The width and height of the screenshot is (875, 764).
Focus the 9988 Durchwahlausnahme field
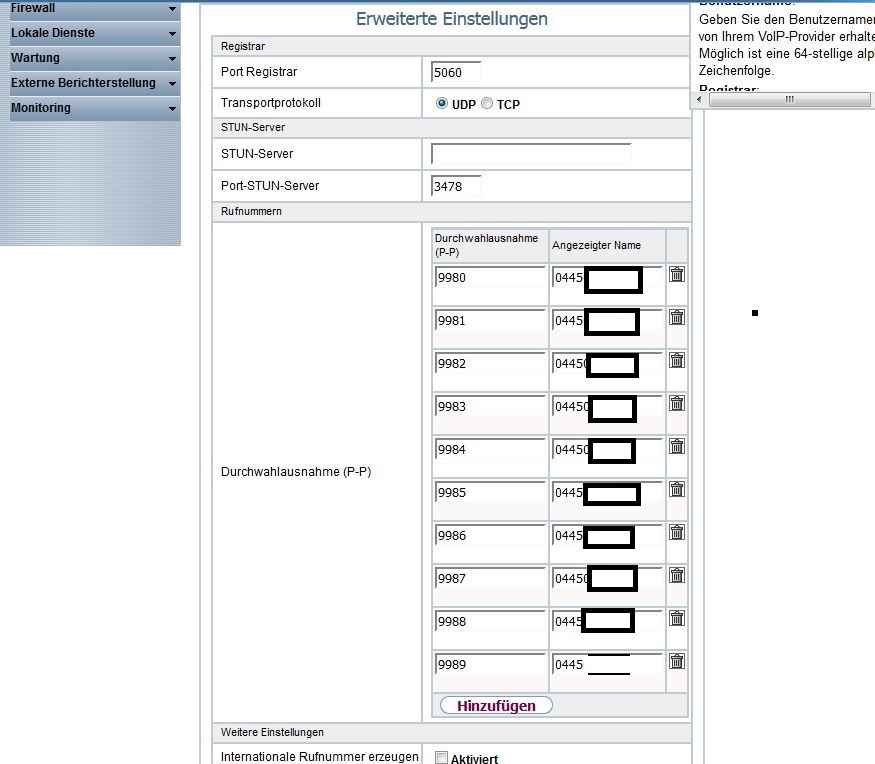click(x=490, y=621)
